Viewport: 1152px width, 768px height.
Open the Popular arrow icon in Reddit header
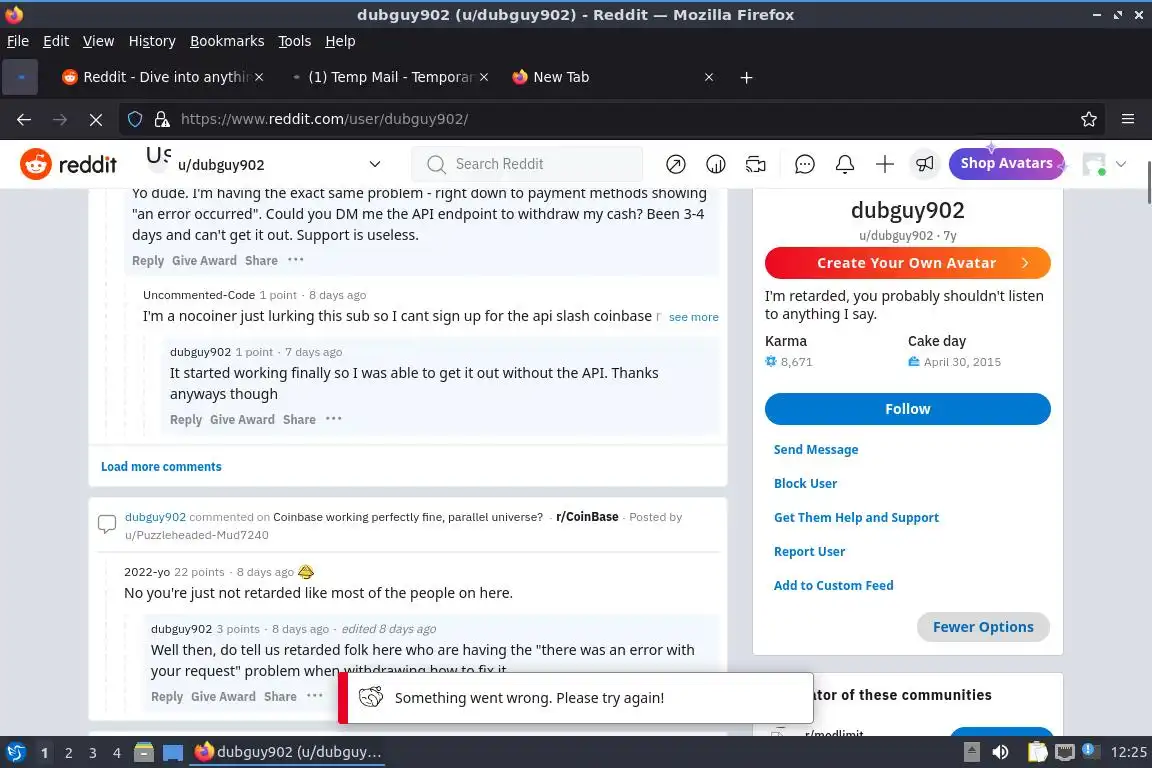675,164
